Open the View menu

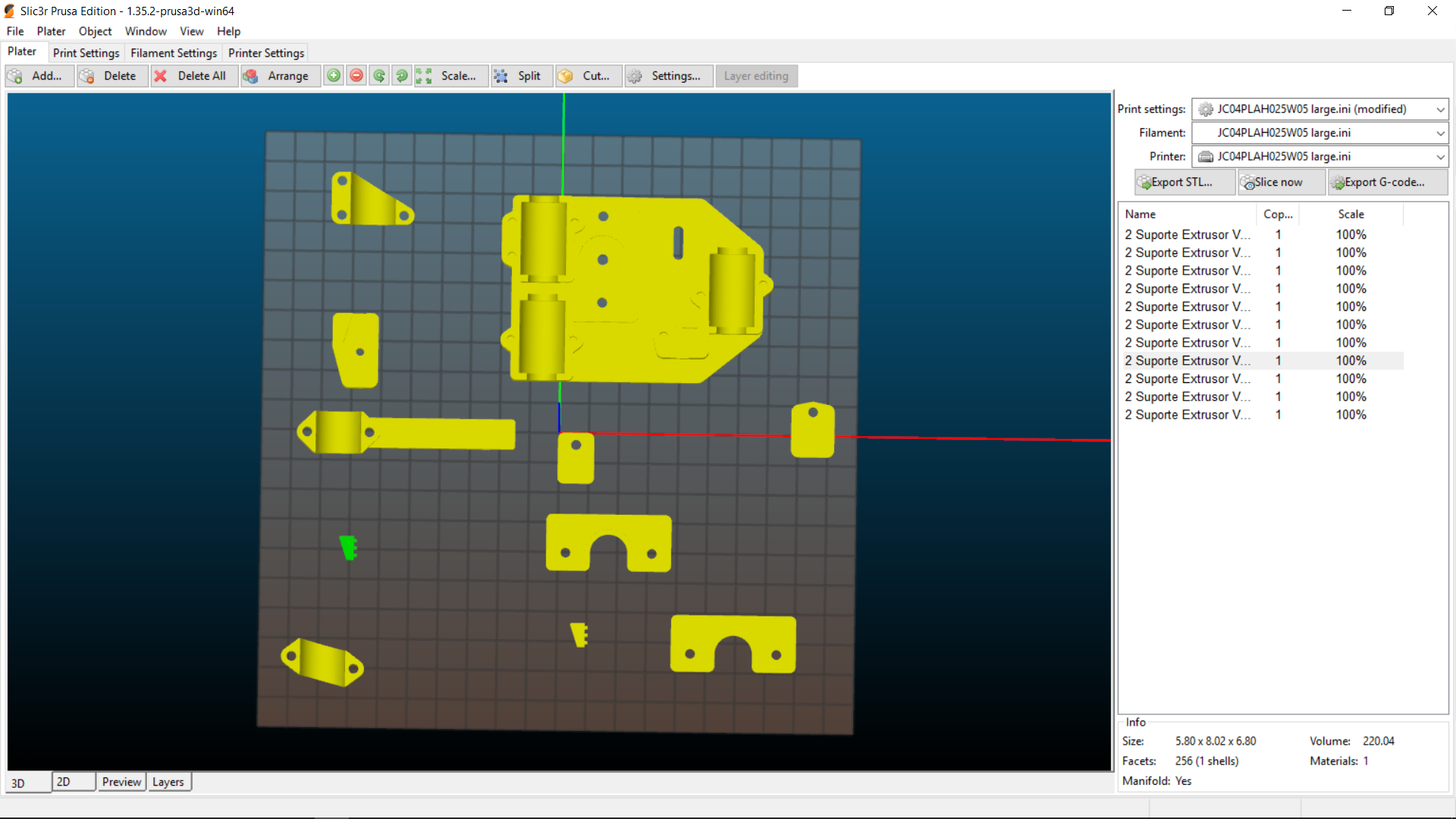point(192,31)
